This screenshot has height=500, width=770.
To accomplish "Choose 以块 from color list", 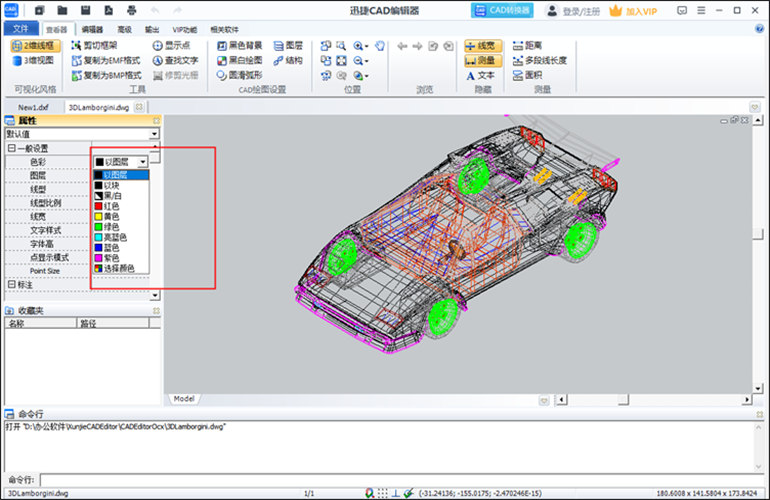I will [x=121, y=185].
